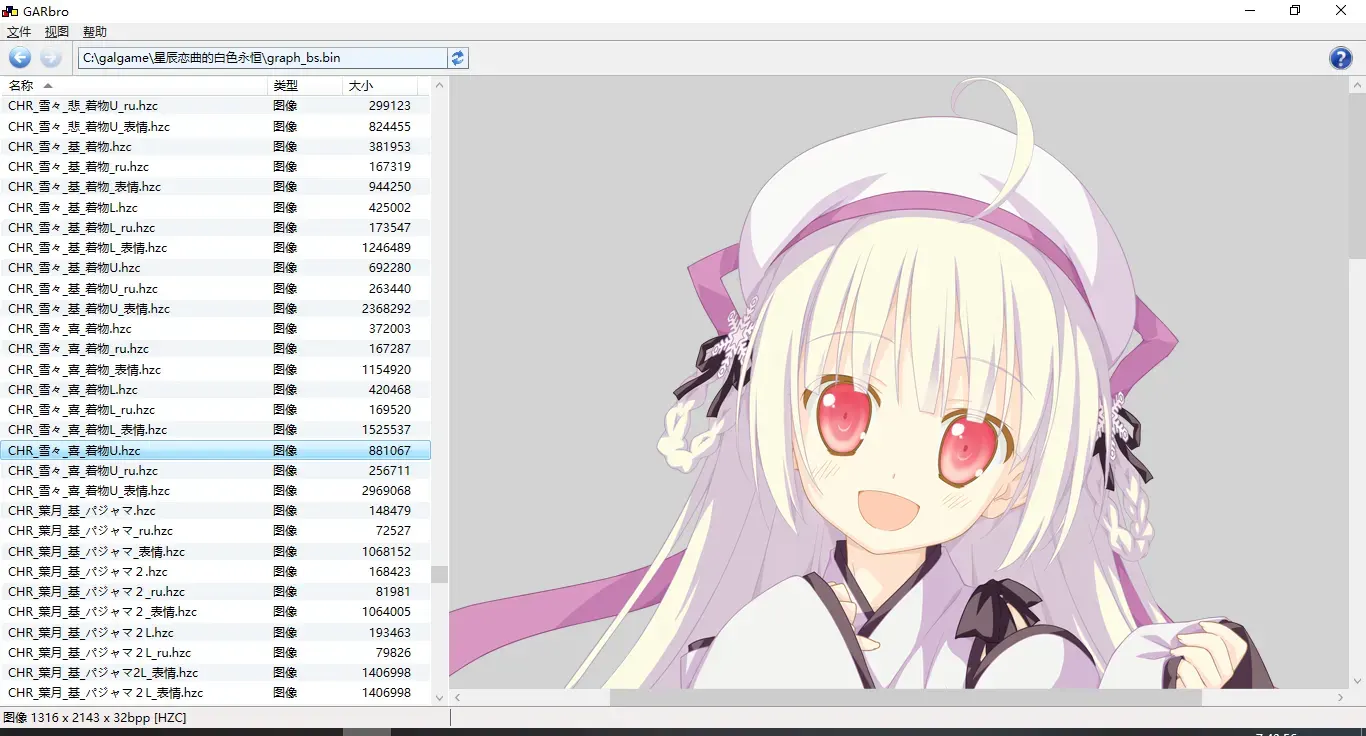Click file list scrollbar down arrow

point(439,697)
